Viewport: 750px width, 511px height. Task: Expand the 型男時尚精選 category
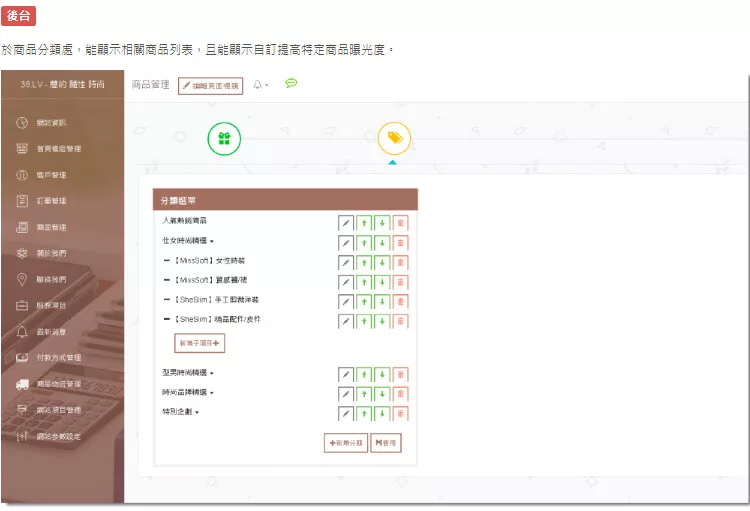point(212,373)
